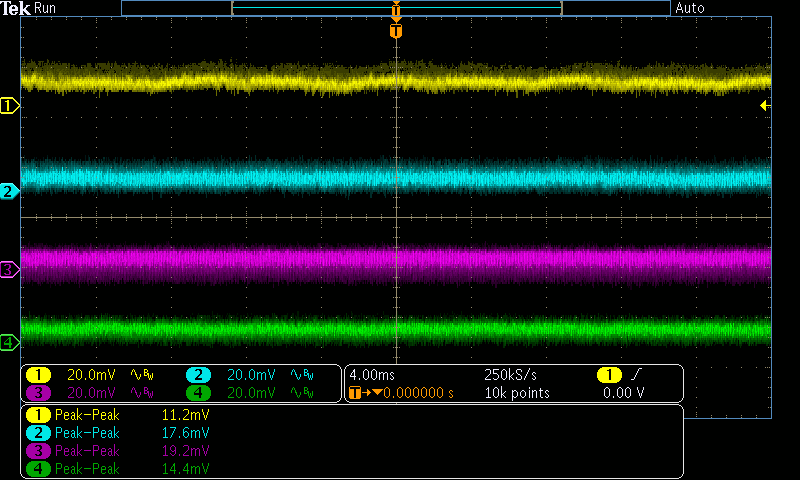Select the green channel 4 ground marker
This screenshot has width=800, height=480.
click(x=9, y=343)
